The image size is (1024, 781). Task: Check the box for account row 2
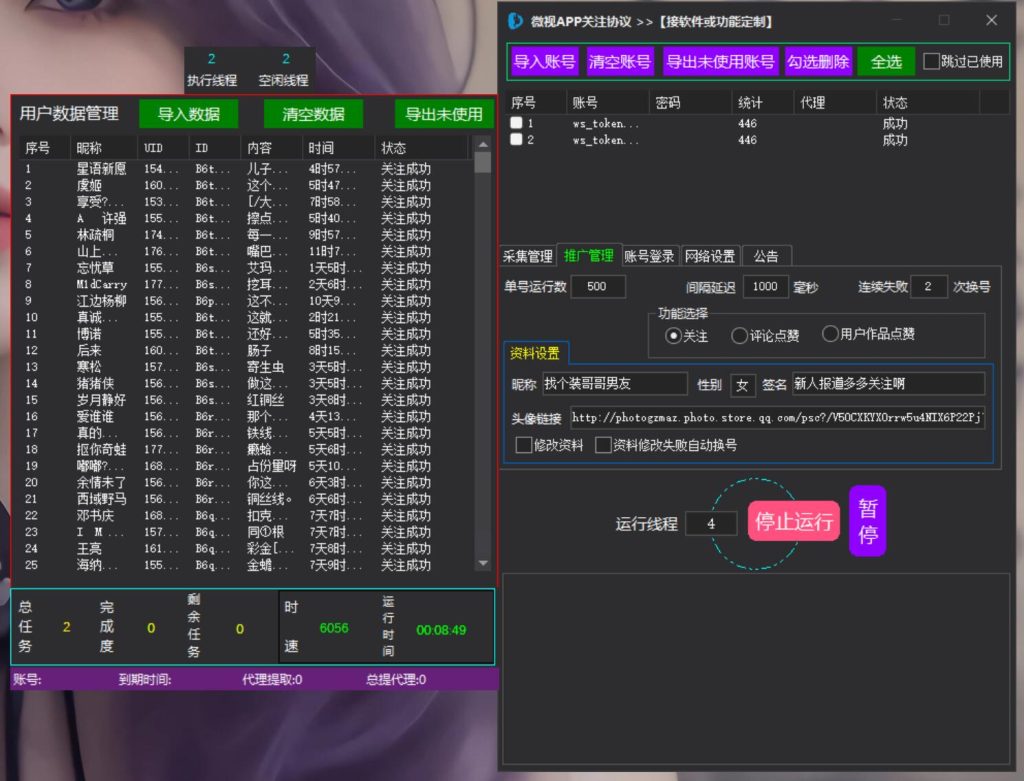pyautogui.click(x=517, y=139)
